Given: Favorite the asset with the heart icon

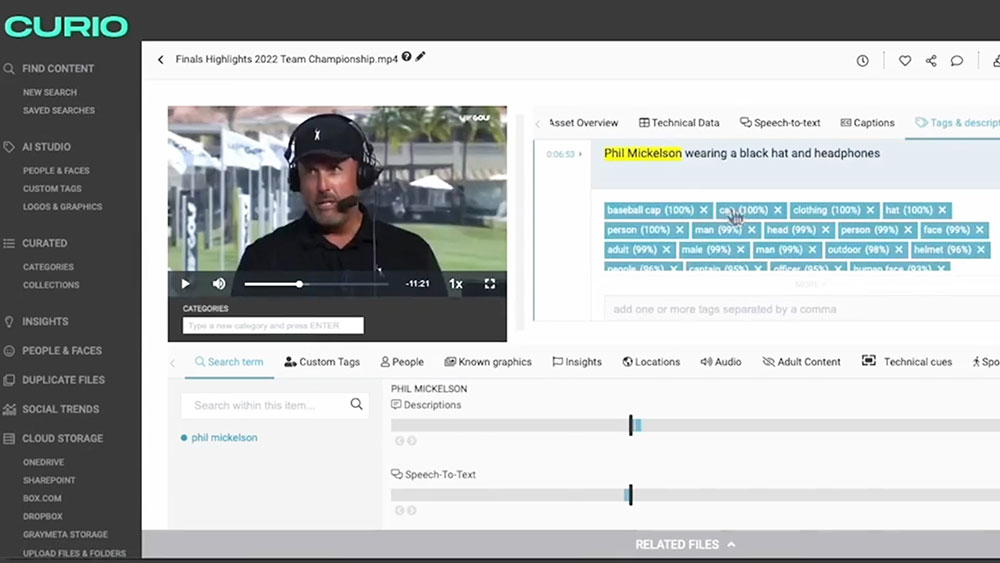Looking at the screenshot, I should [x=905, y=61].
